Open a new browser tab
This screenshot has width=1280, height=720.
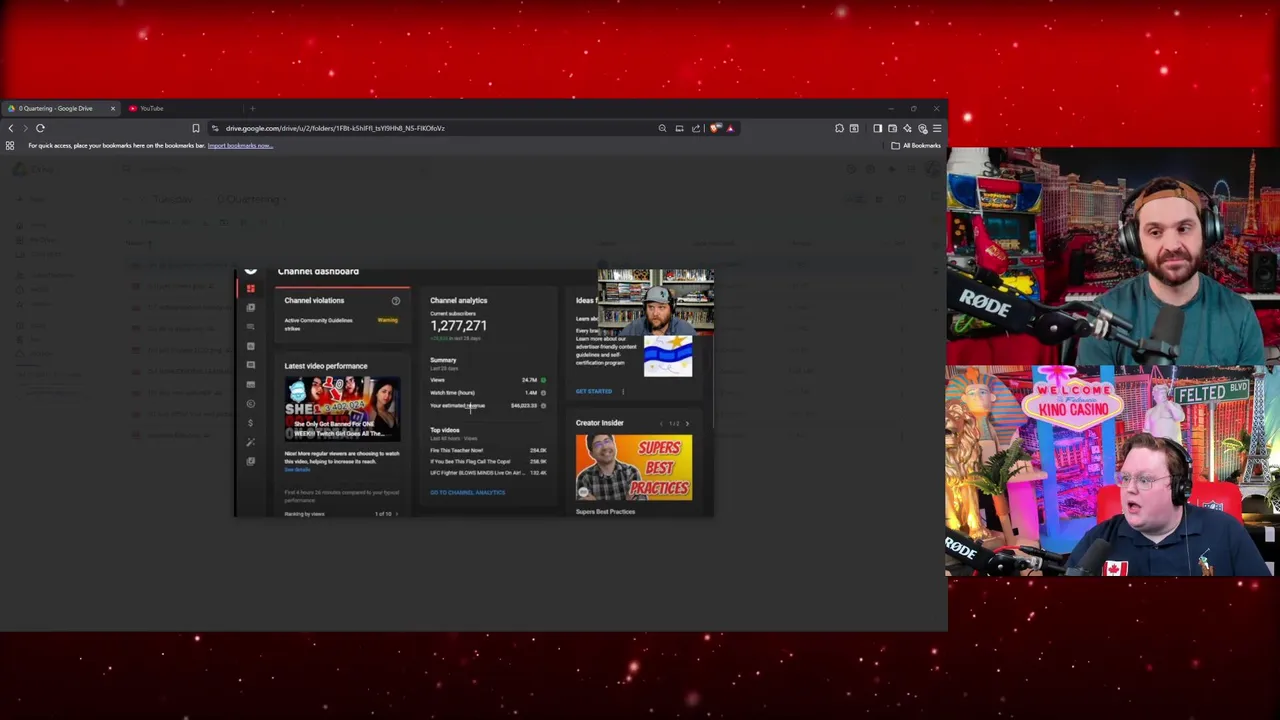[x=252, y=108]
